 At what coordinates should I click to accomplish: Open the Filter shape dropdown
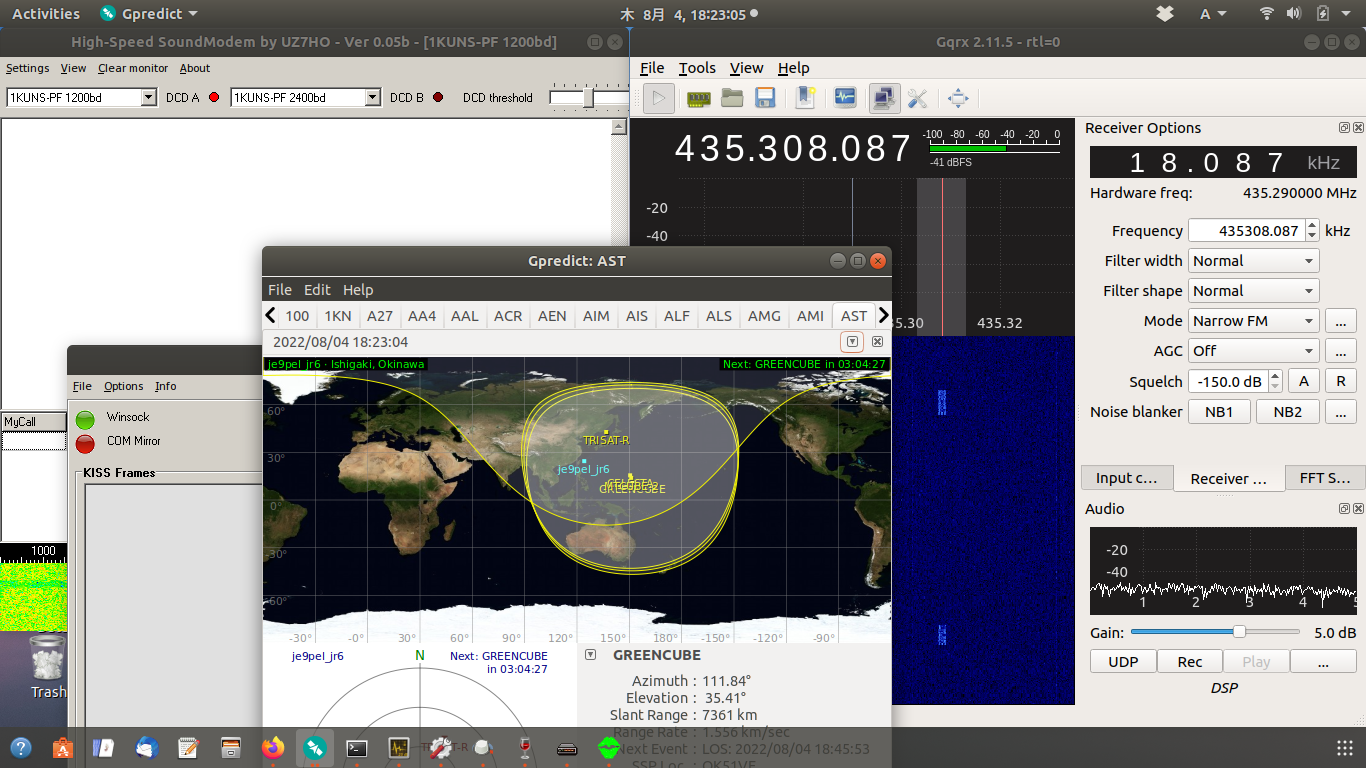tap(1254, 290)
